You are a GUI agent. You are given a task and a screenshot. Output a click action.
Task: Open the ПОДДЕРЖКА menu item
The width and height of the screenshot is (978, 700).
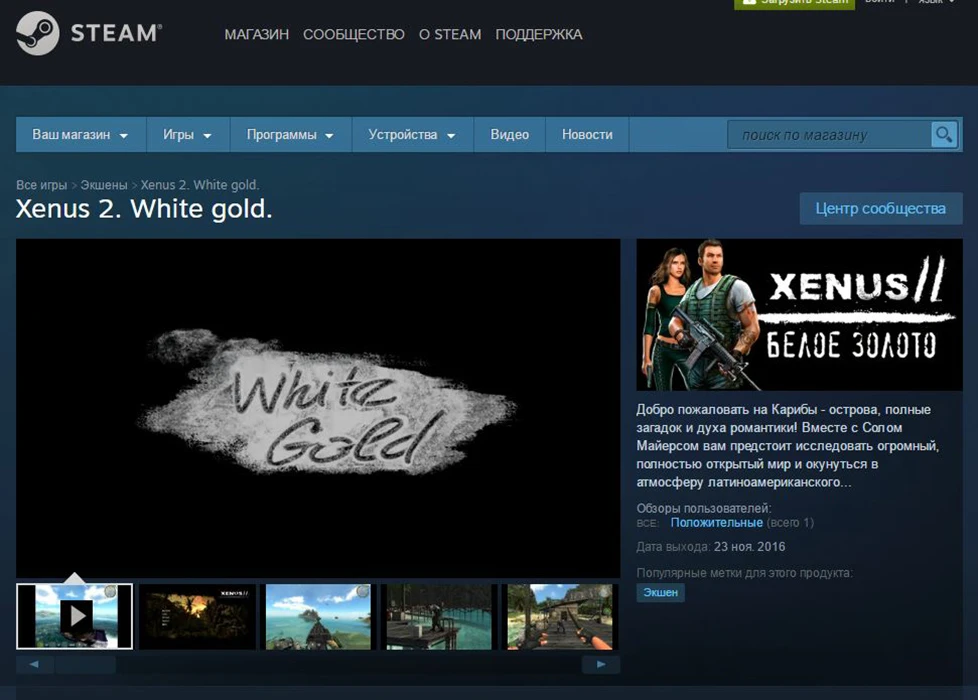tap(538, 34)
